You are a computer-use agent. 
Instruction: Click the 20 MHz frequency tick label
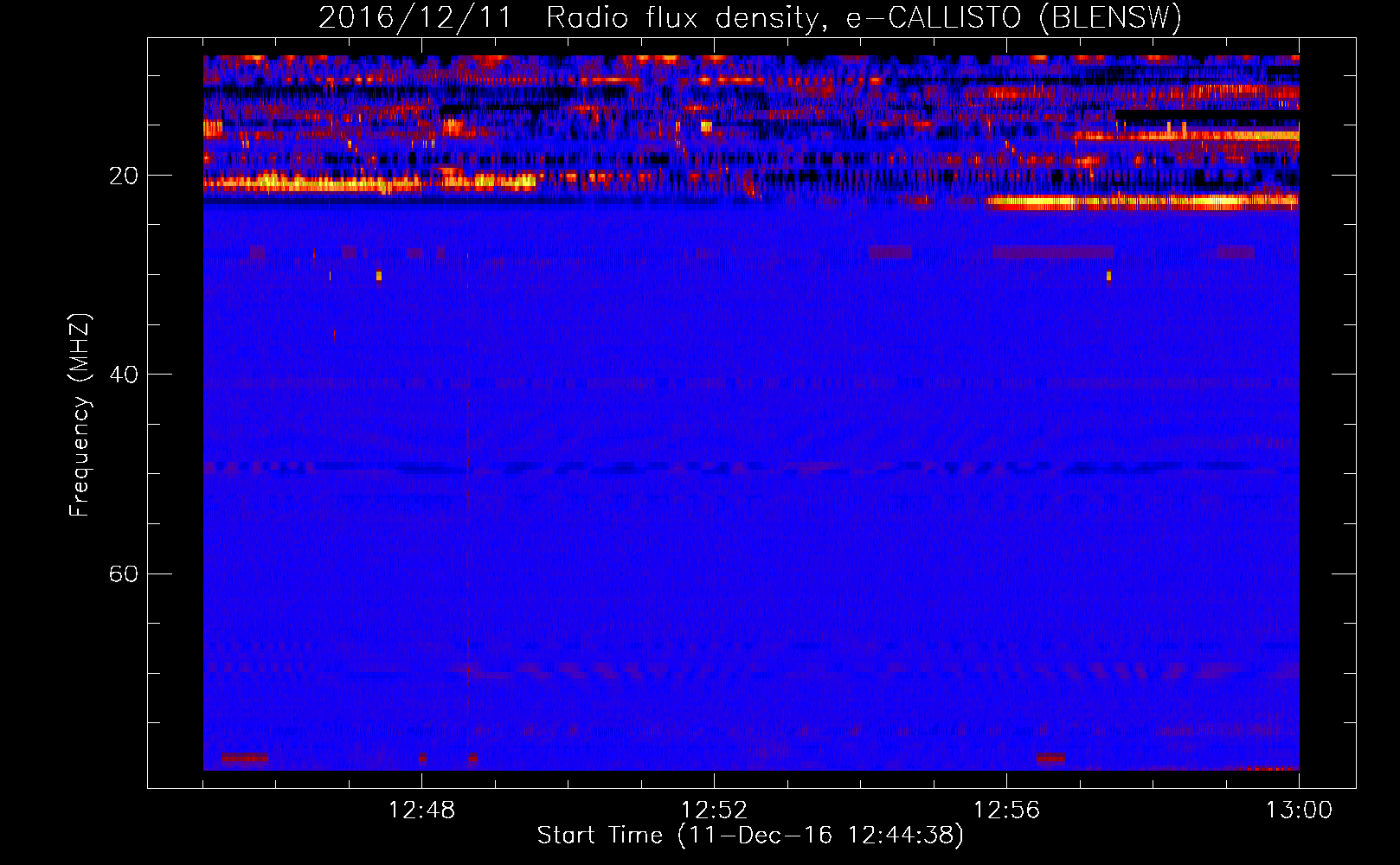tap(124, 176)
